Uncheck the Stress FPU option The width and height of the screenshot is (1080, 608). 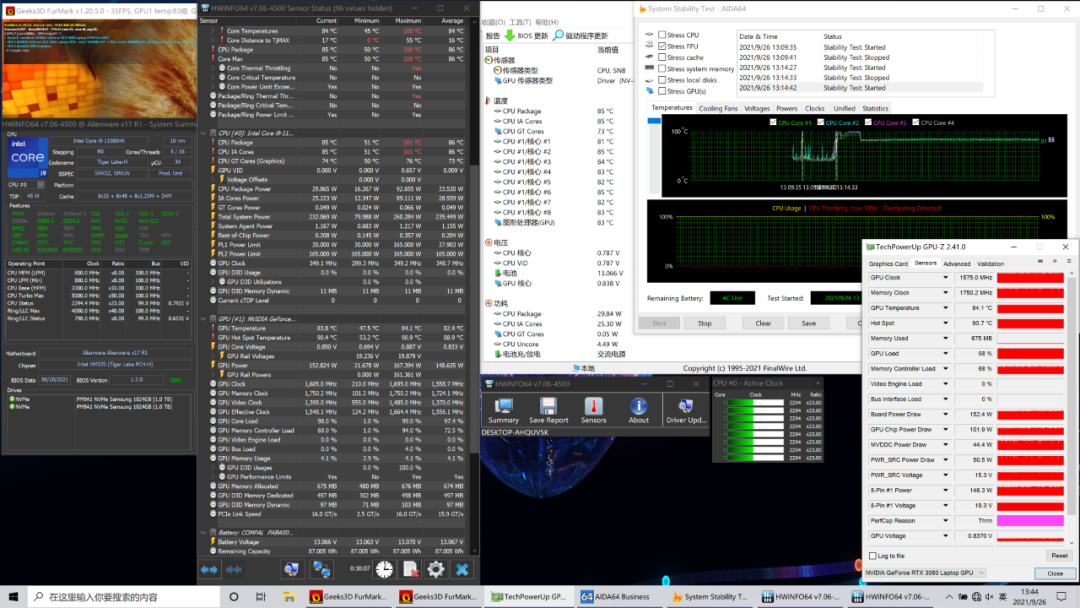tap(661, 46)
